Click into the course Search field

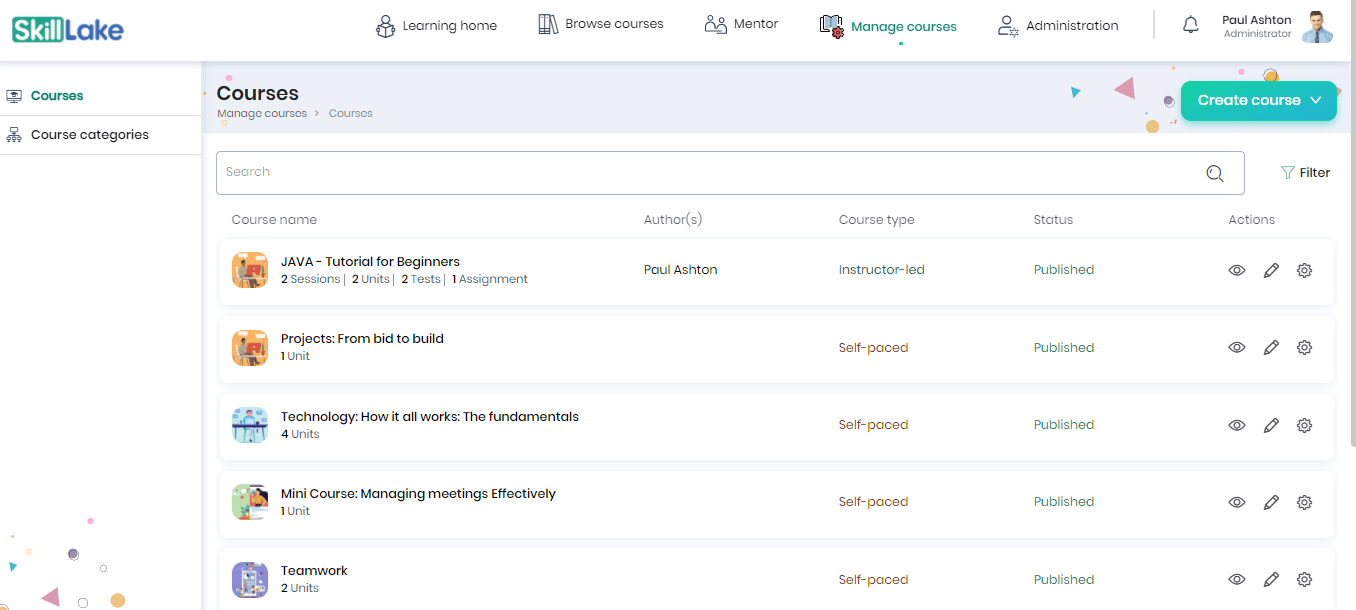click(700, 173)
